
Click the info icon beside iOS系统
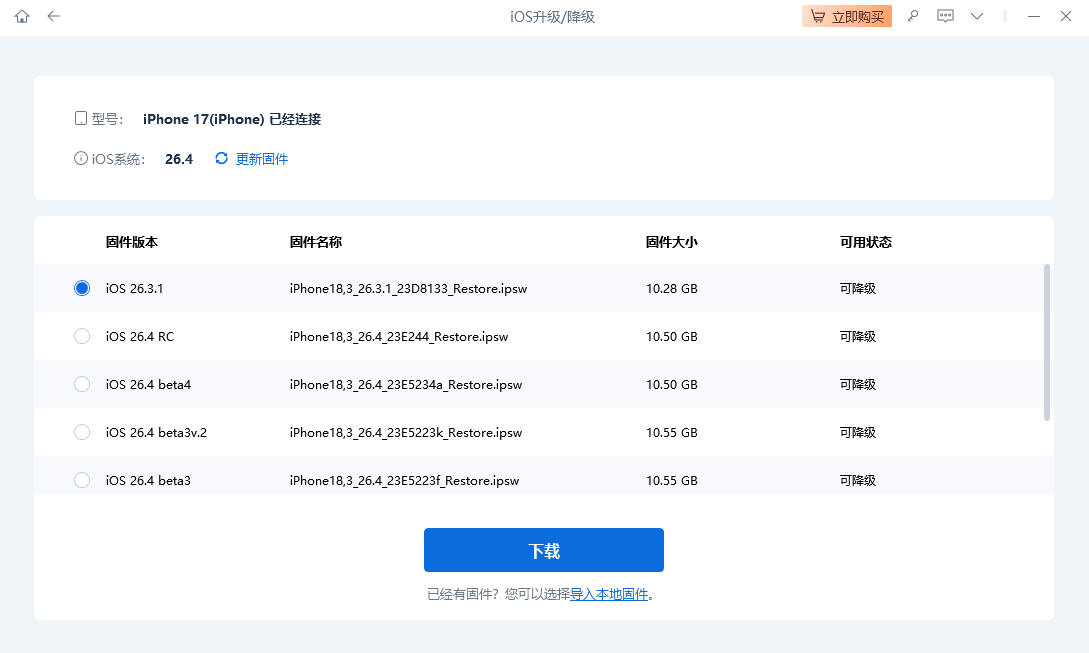(79, 158)
